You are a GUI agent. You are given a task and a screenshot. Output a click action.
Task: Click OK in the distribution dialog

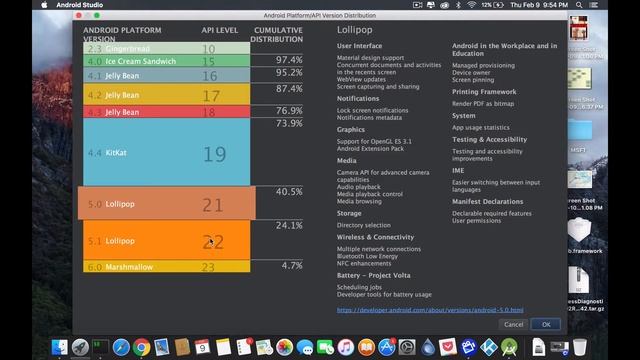pos(546,324)
